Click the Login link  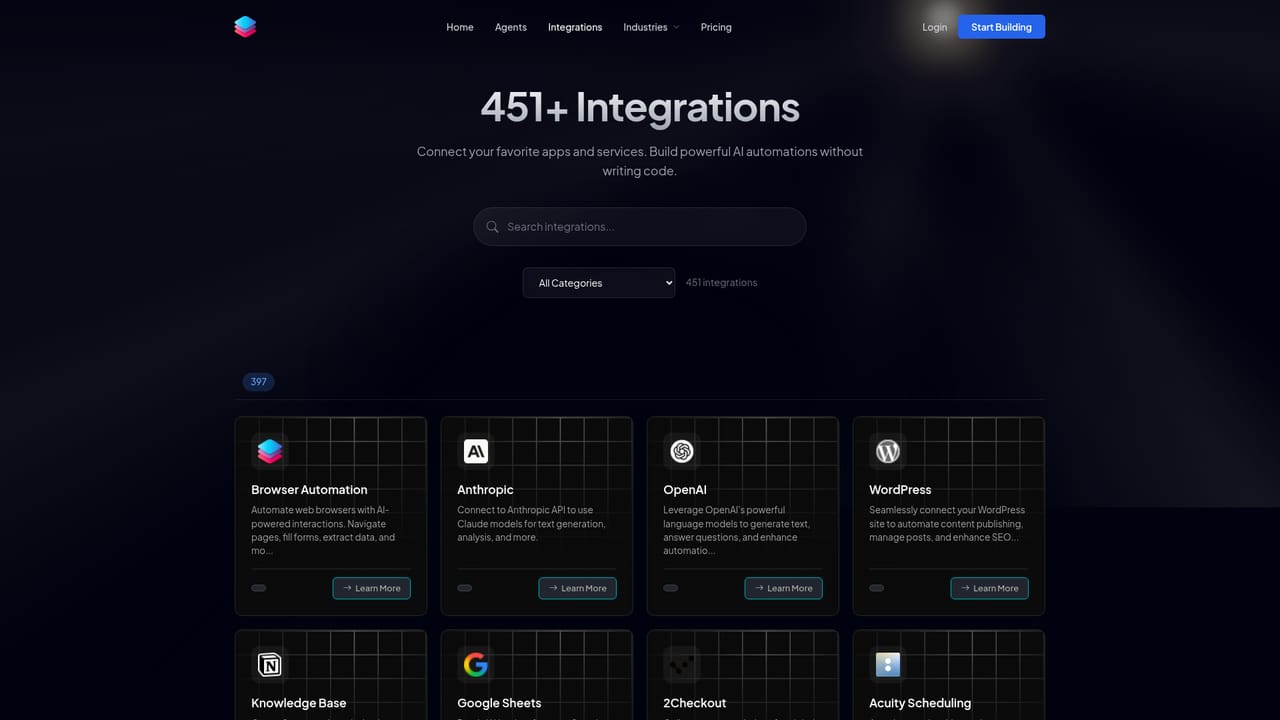(x=935, y=27)
